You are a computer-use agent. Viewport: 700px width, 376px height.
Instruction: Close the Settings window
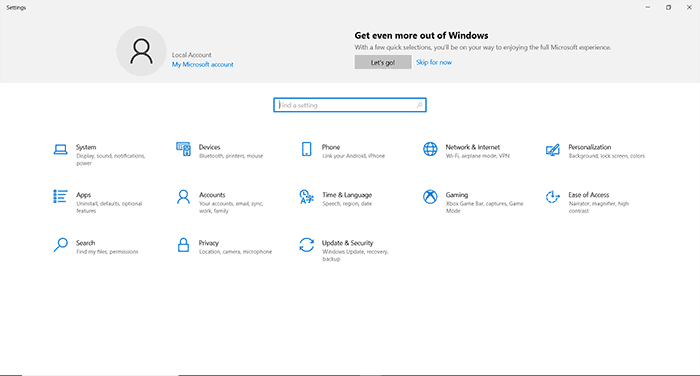pyautogui.click(x=689, y=7)
